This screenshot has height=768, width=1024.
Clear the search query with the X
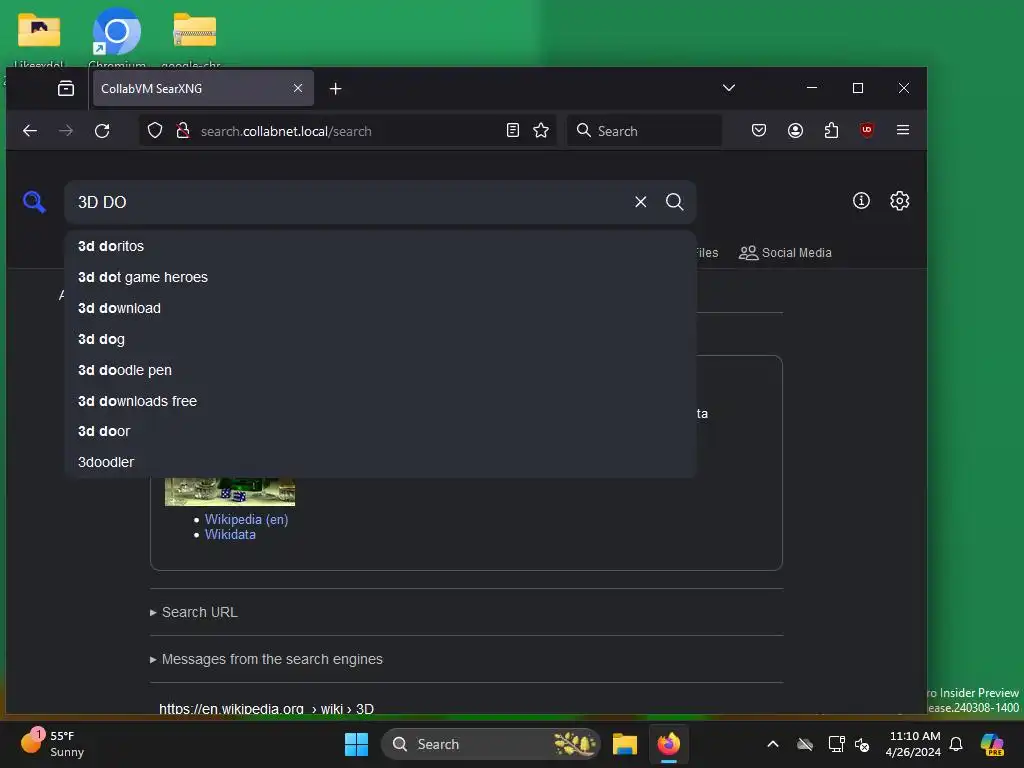[641, 202]
